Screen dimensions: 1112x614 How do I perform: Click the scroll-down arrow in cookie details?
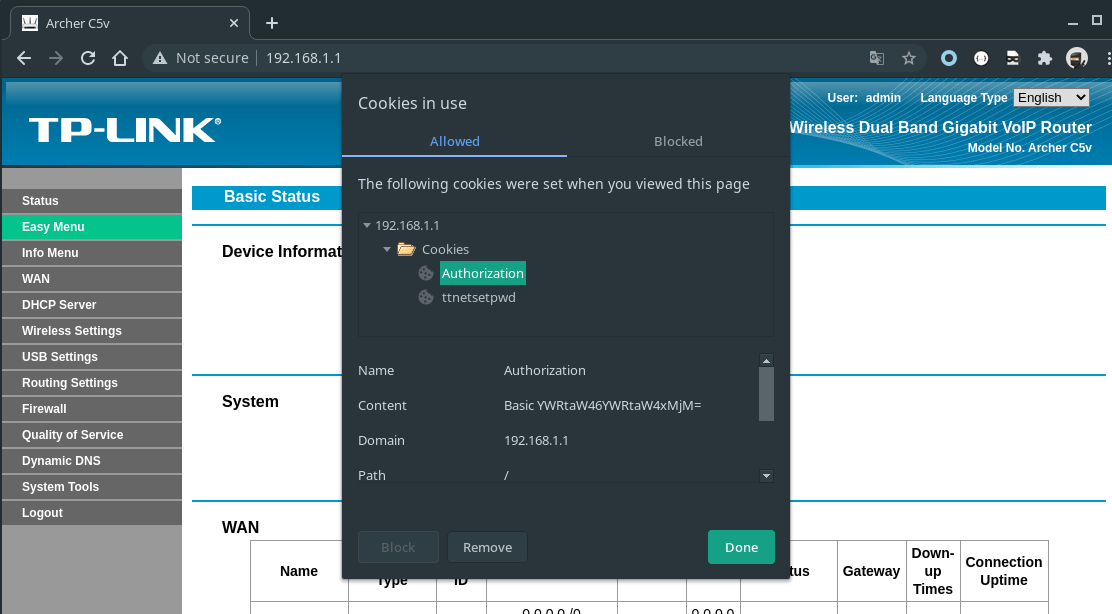pyautogui.click(x=766, y=475)
